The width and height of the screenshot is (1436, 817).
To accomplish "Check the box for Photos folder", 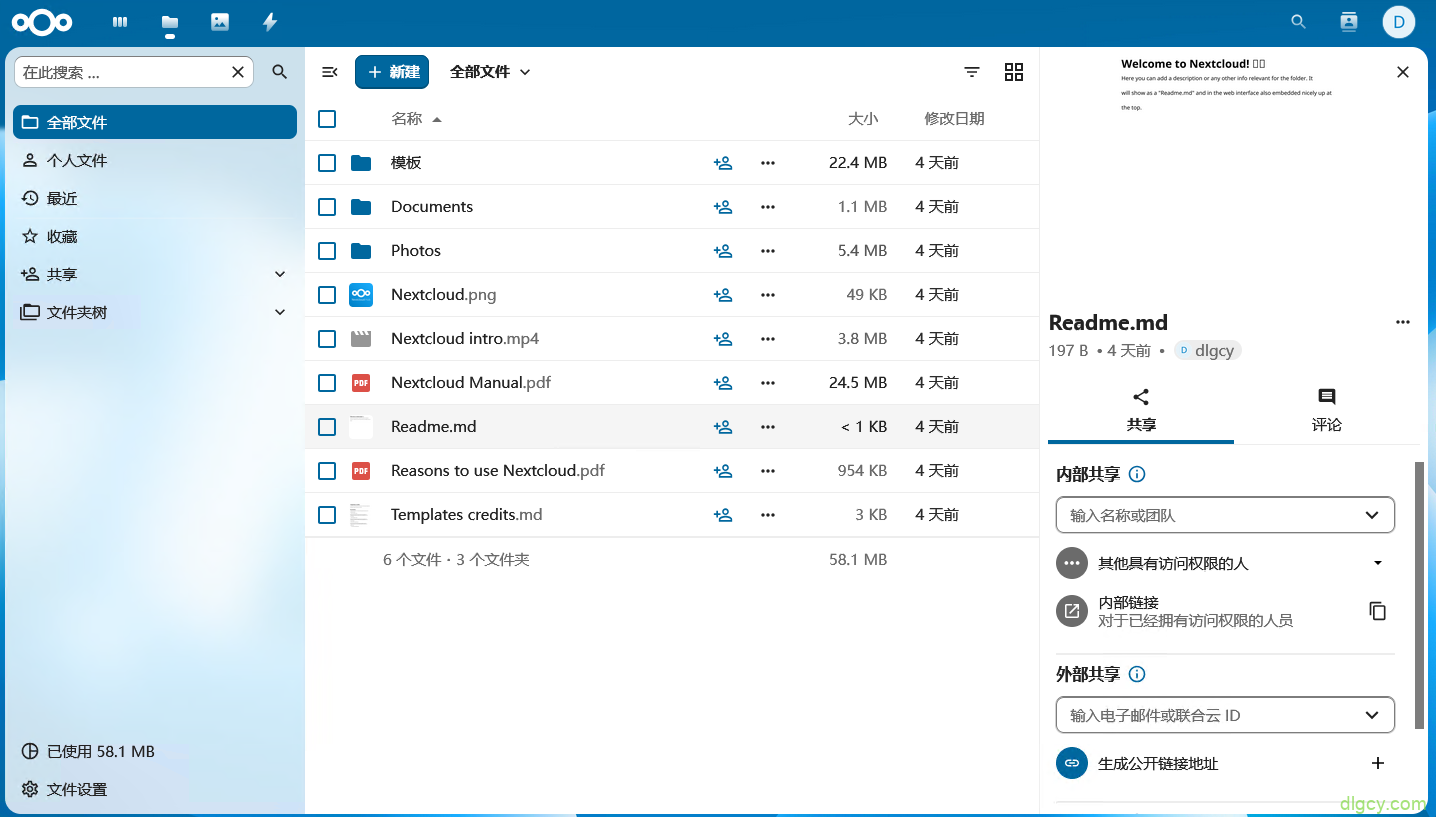I will [x=327, y=251].
